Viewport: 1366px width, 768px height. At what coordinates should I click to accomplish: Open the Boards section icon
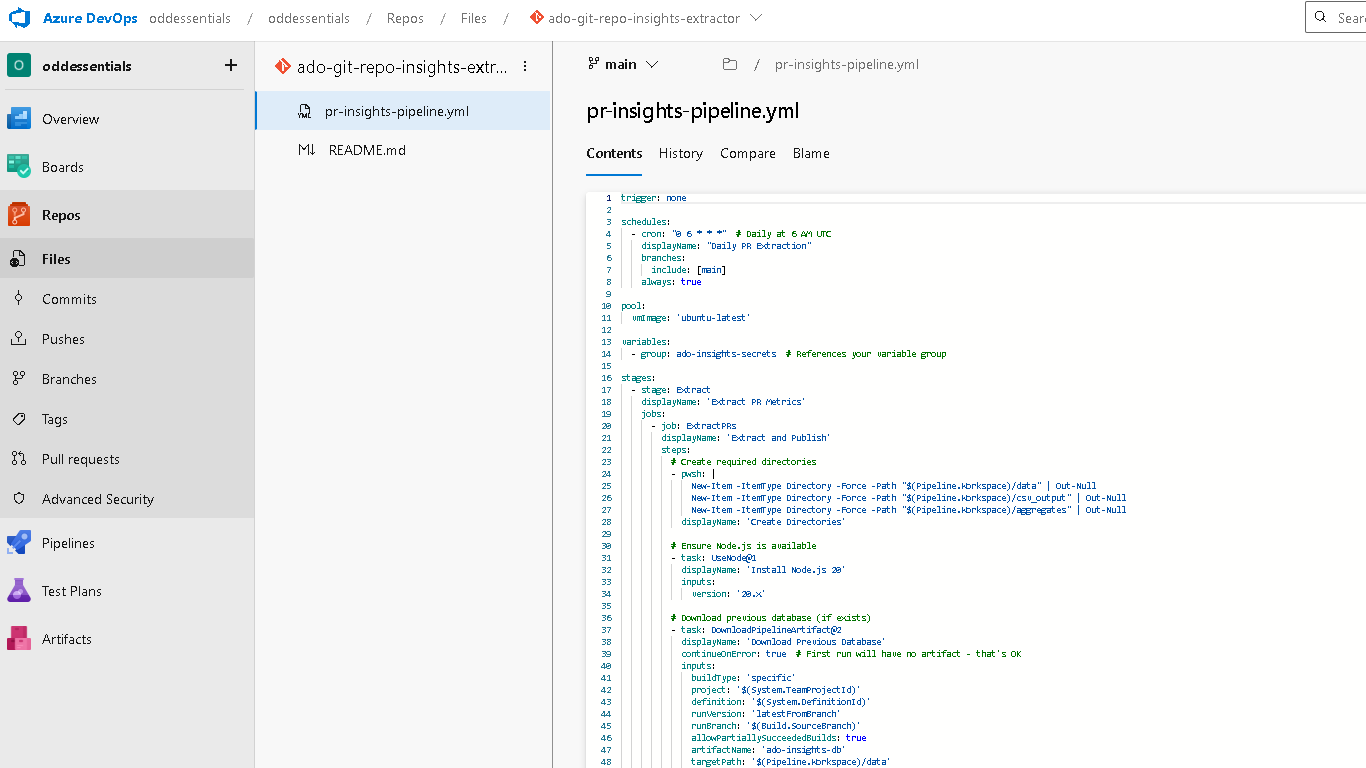click(x=19, y=167)
